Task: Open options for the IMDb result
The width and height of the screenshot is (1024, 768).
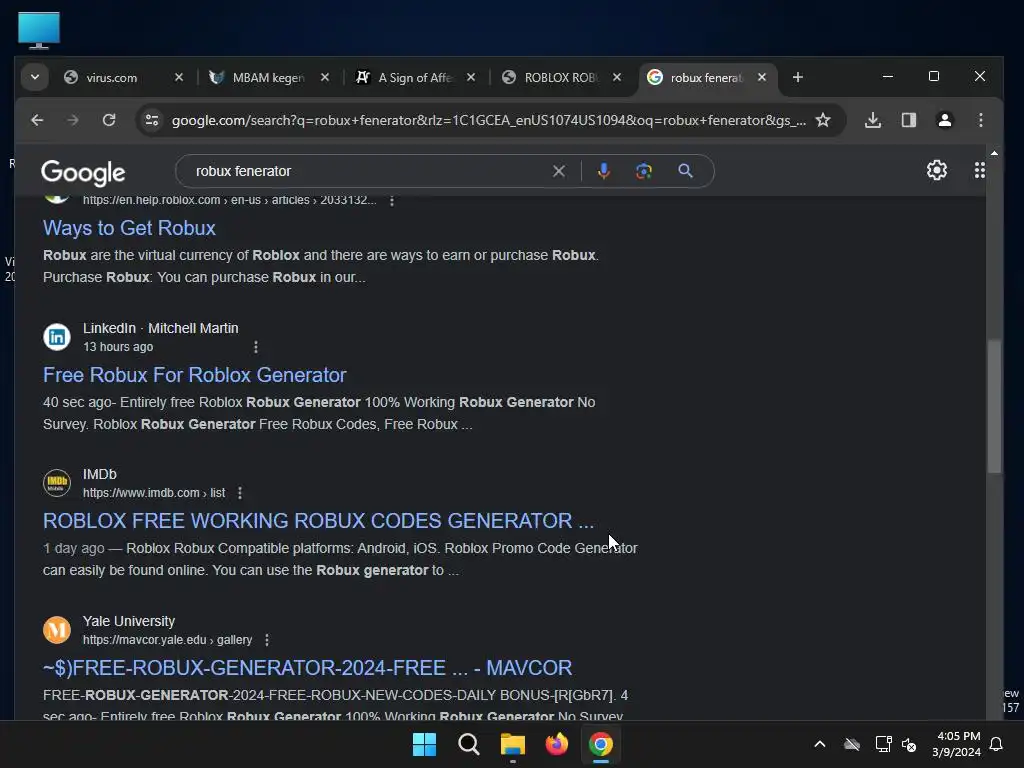Action: (240, 493)
